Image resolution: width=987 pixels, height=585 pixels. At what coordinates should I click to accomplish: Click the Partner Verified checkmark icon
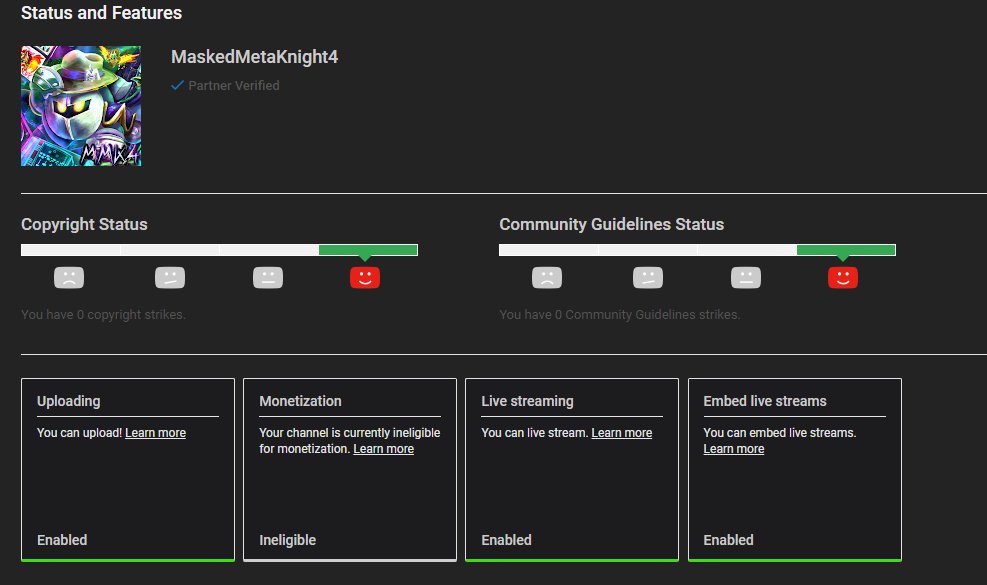pyautogui.click(x=178, y=85)
